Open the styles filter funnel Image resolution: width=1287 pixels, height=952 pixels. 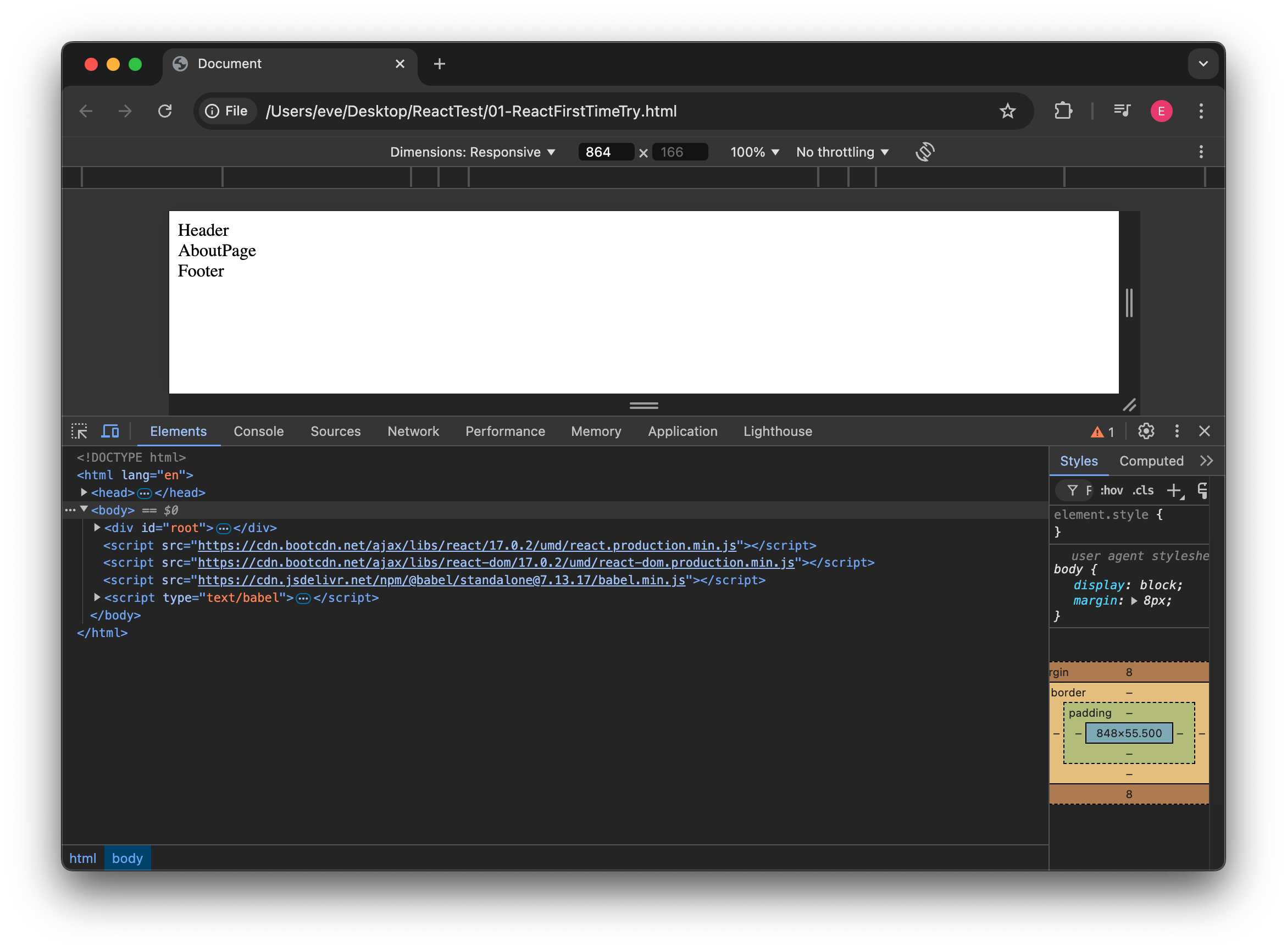click(x=1073, y=490)
